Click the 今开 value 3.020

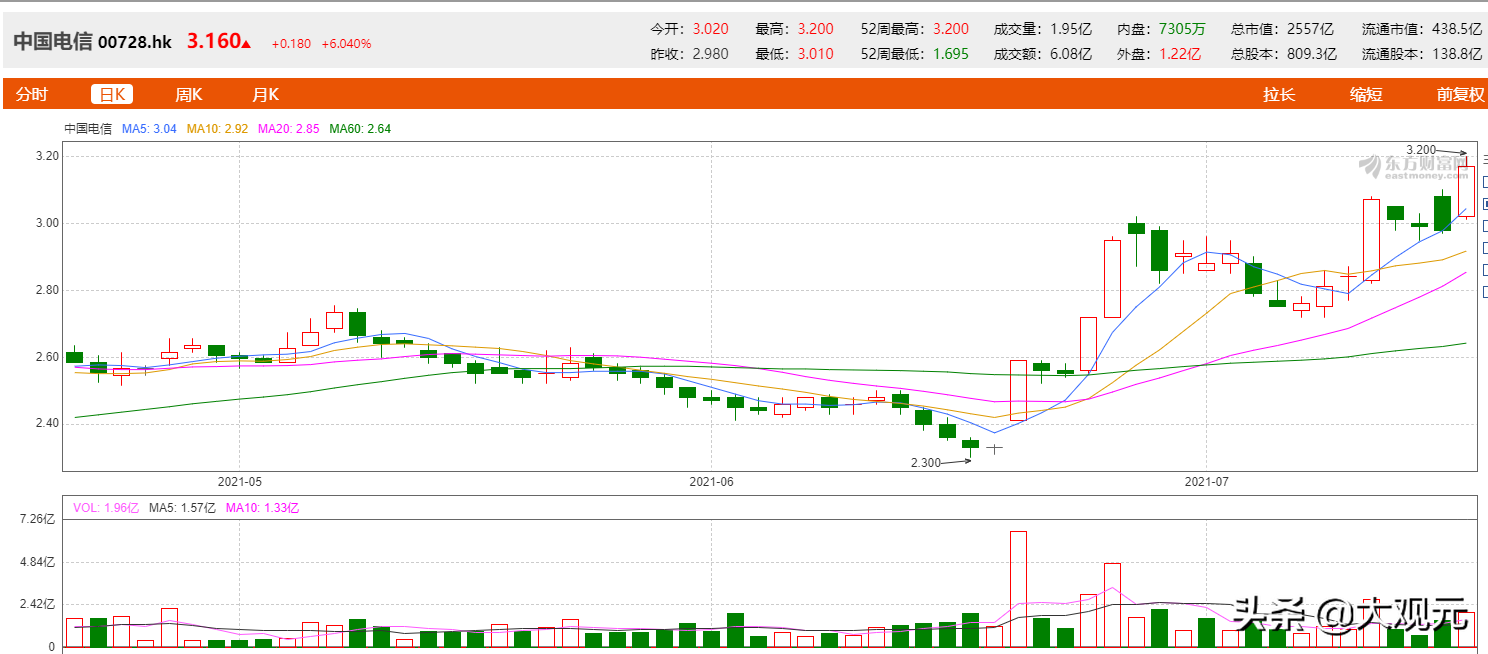coord(711,29)
